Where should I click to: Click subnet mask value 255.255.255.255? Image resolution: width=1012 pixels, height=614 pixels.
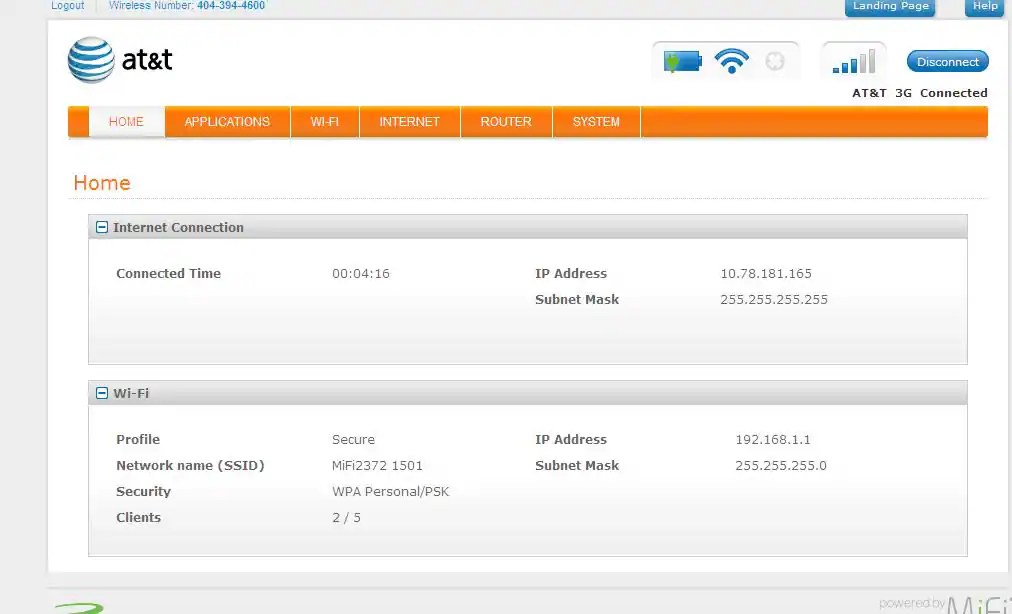[774, 300]
